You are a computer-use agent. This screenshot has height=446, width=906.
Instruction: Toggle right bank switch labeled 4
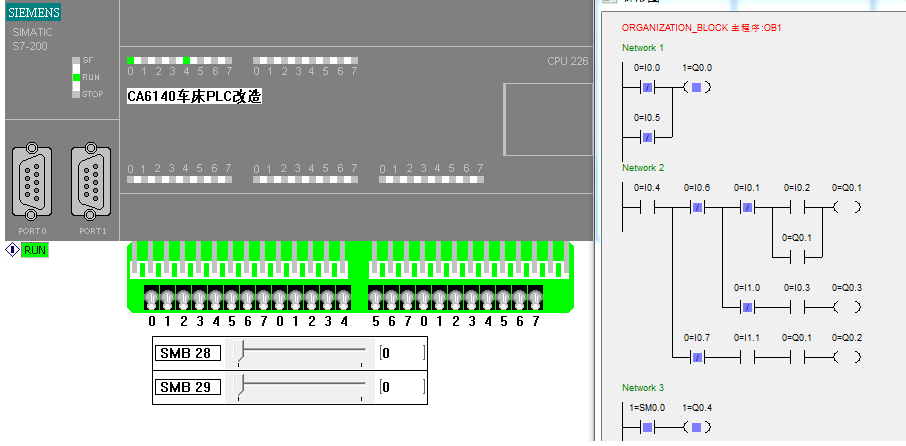coord(488,299)
